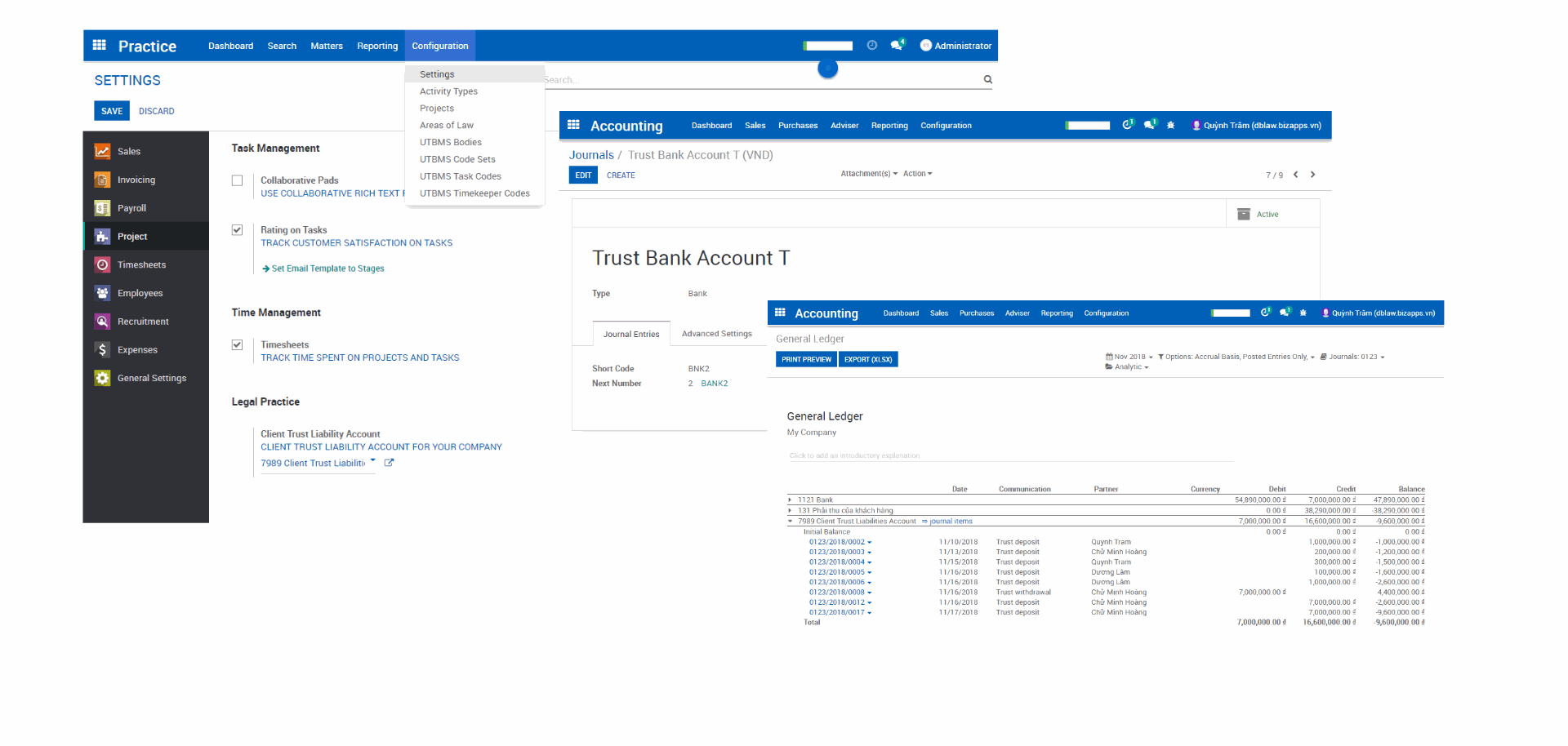Click the Active archive icon on journal
This screenshot has height=746, width=1568.
pyautogui.click(x=1244, y=215)
